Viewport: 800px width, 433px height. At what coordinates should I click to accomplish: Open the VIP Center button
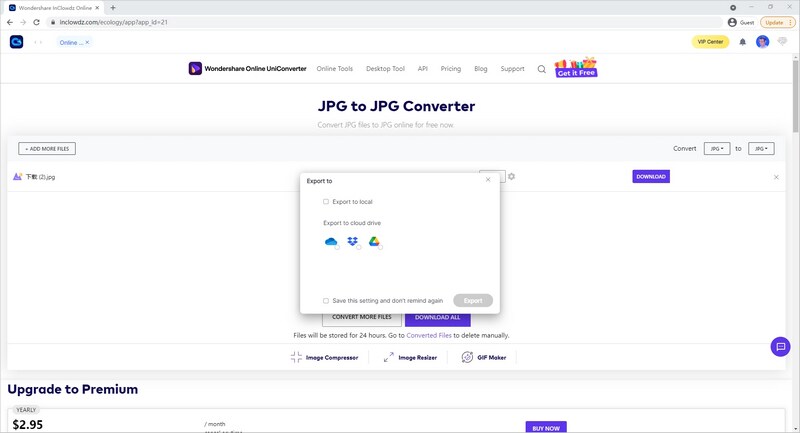coord(710,42)
